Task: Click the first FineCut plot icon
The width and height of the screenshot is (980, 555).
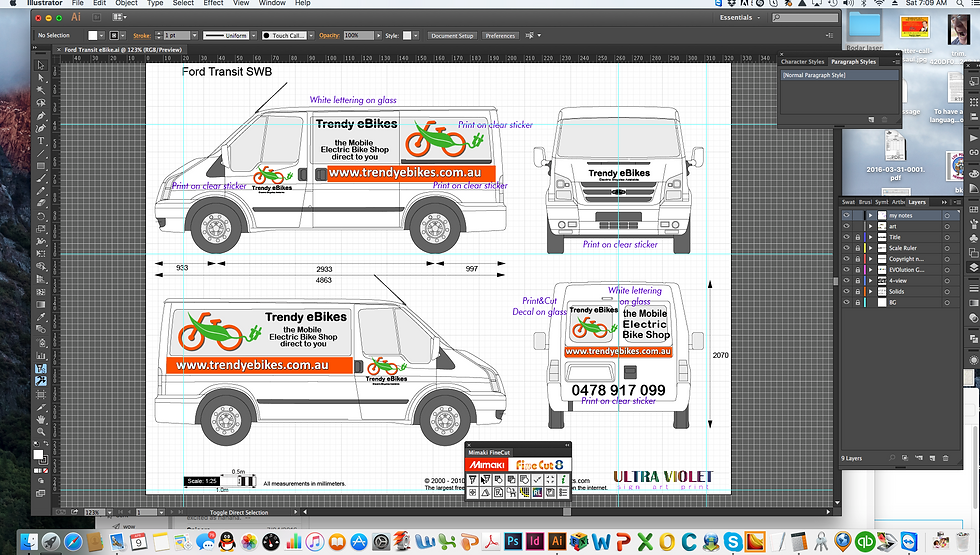Action: point(472,480)
